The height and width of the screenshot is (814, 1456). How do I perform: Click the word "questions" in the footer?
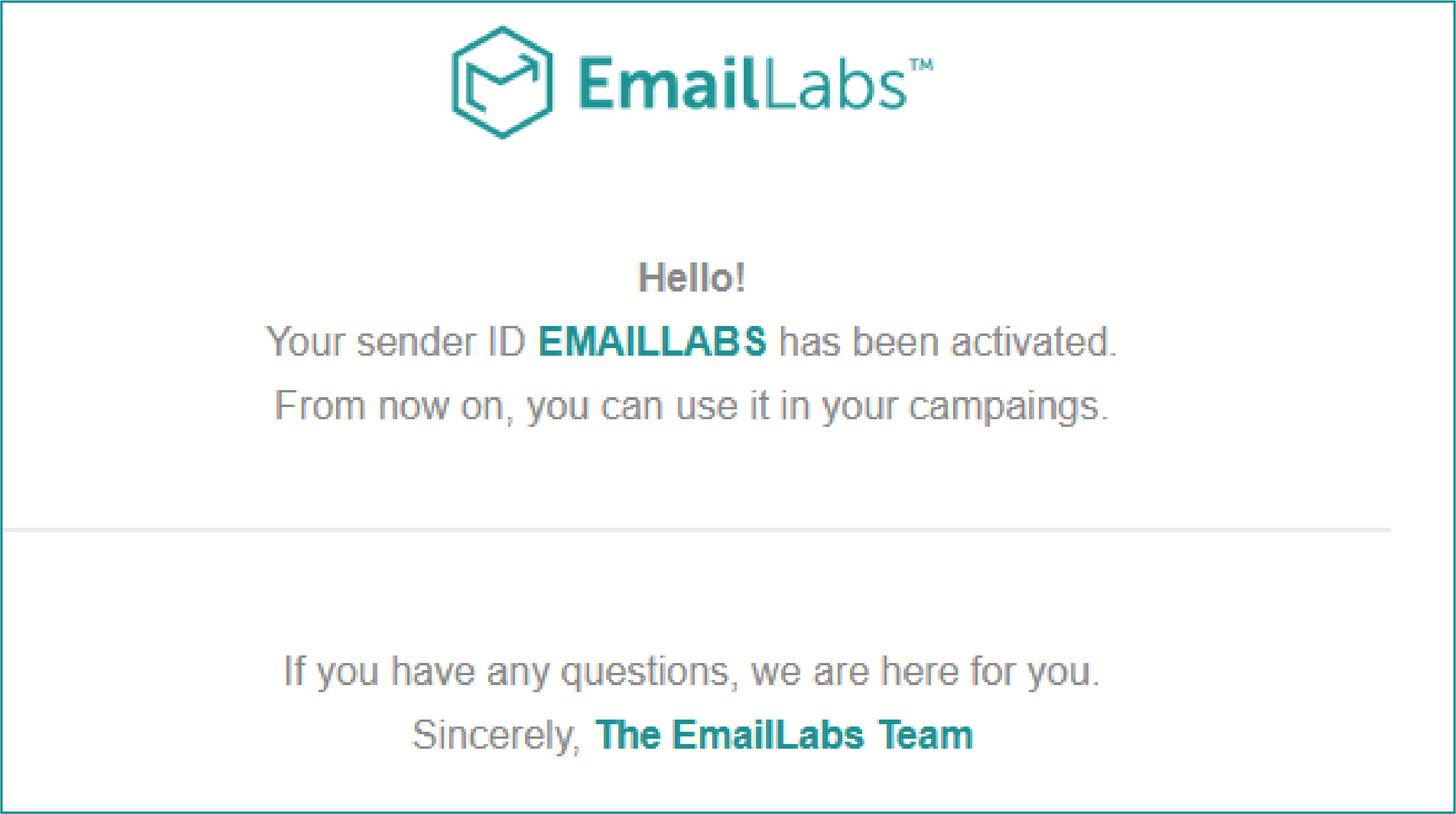click(645, 673)
